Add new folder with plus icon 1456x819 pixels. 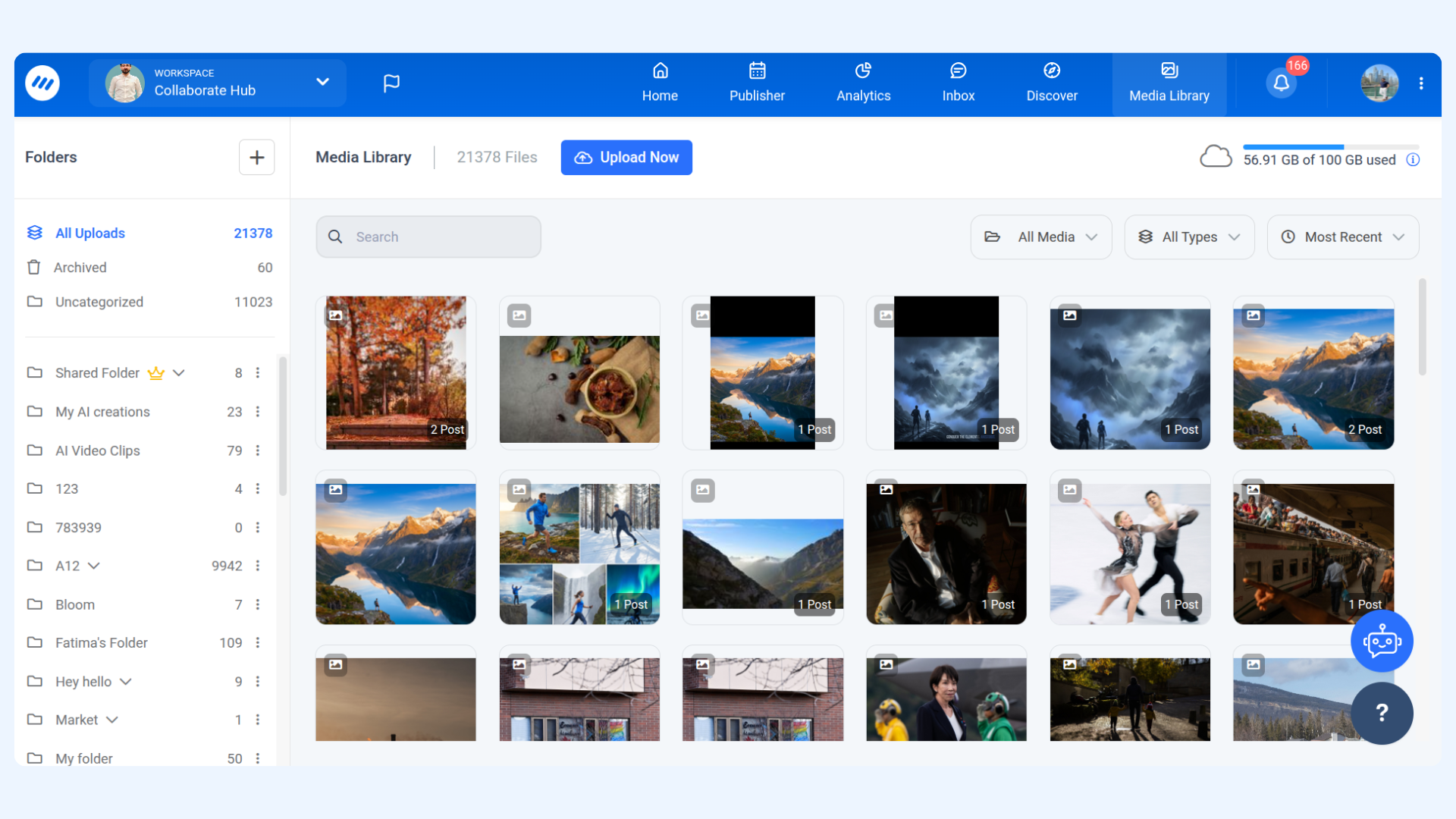256,157
